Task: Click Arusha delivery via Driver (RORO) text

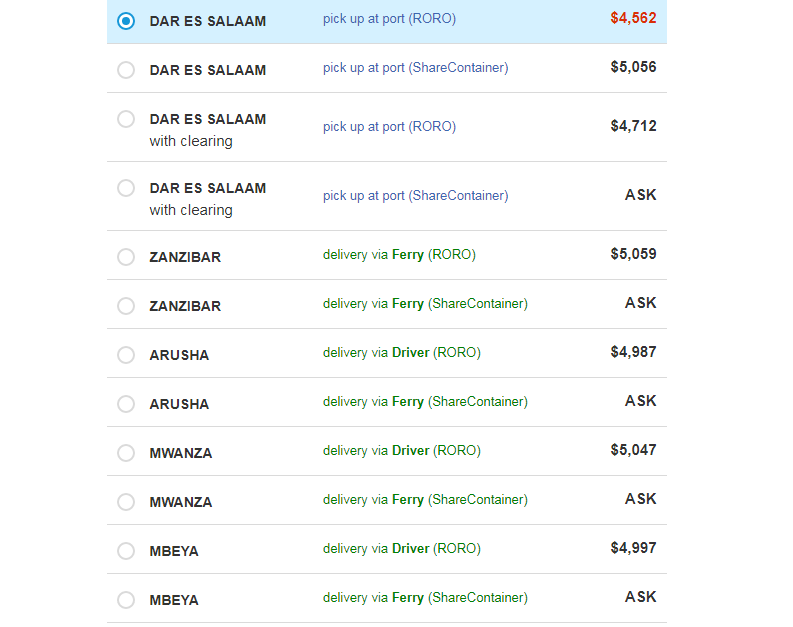Action: (401, 353)
